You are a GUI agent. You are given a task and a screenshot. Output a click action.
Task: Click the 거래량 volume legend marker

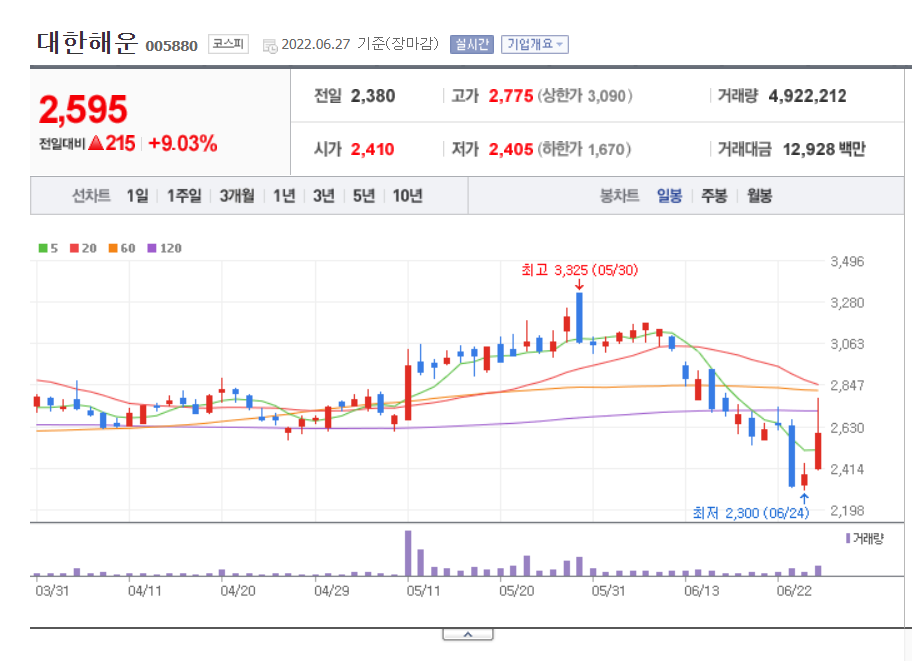(848, 538)
